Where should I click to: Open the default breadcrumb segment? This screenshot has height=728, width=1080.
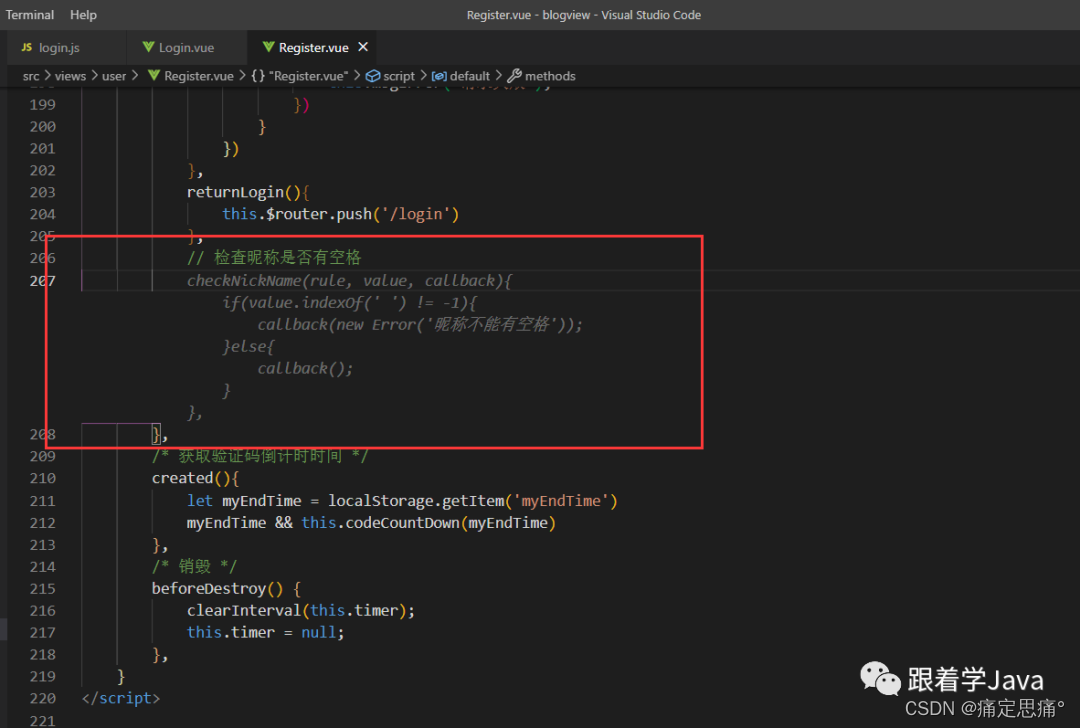470,76
